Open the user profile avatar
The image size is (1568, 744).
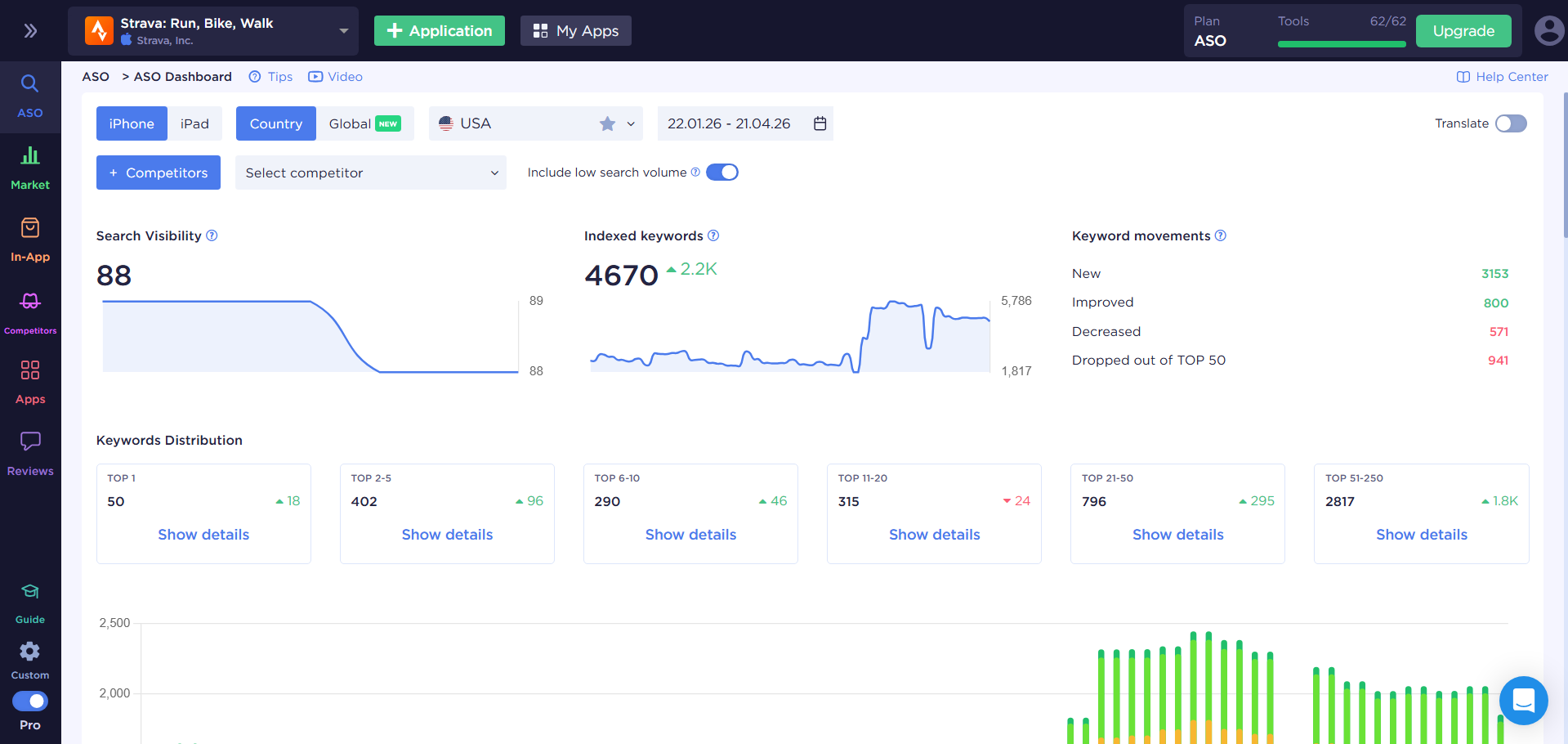(x=1548, y=31)
